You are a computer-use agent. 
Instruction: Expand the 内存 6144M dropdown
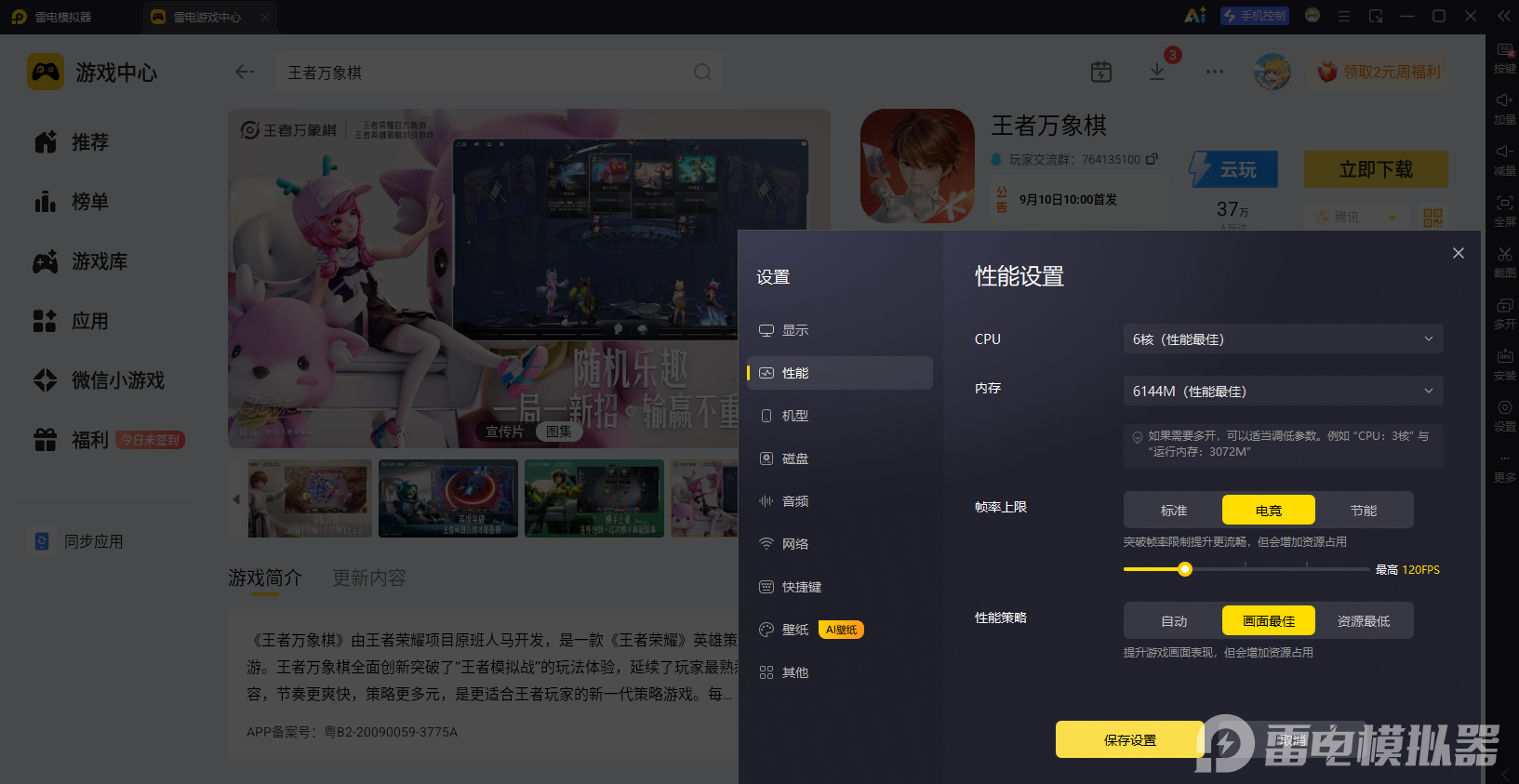(x=1283, y=392)
